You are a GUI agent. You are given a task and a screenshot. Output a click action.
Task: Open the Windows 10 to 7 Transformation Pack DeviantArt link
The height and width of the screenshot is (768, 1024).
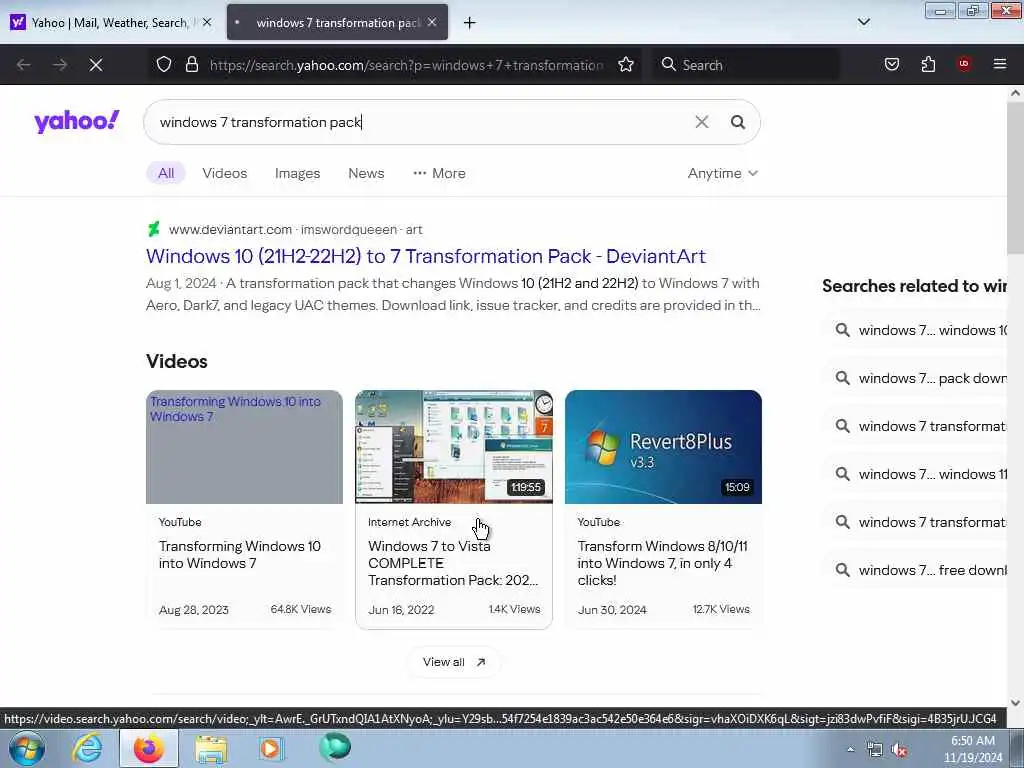pyautogui.click(x=426, y=256)
